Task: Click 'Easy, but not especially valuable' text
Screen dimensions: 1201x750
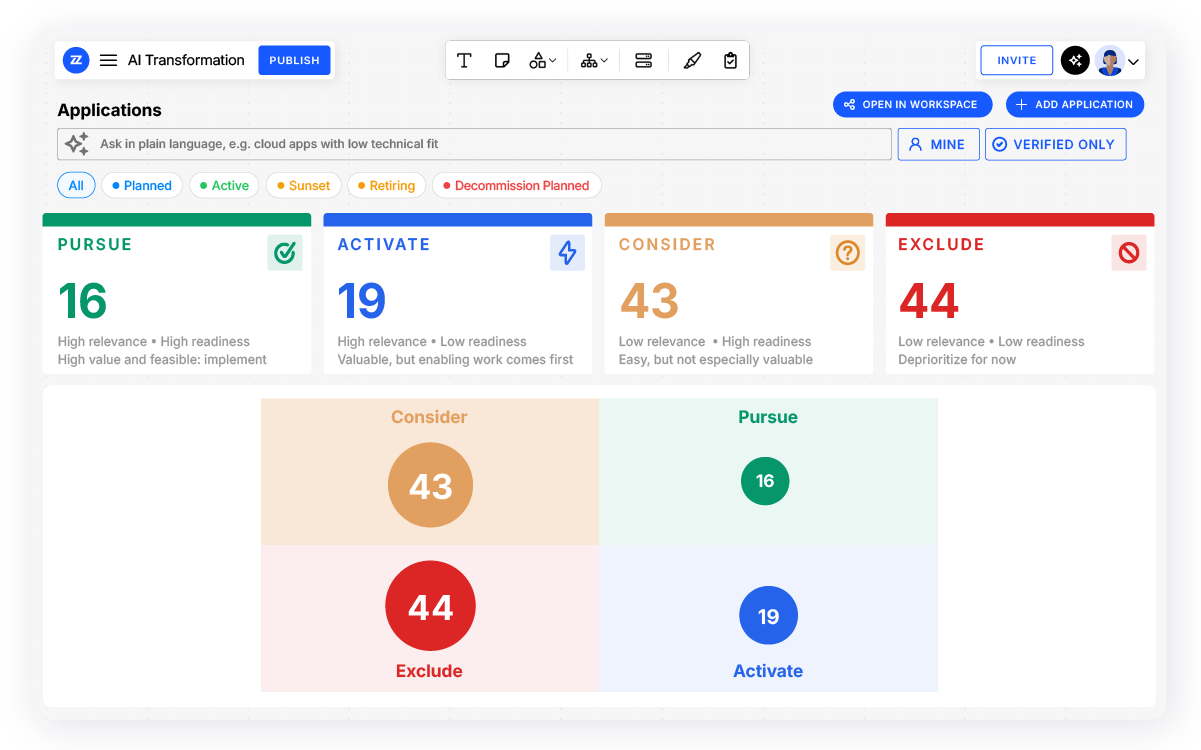Action: tap(716, 360)
